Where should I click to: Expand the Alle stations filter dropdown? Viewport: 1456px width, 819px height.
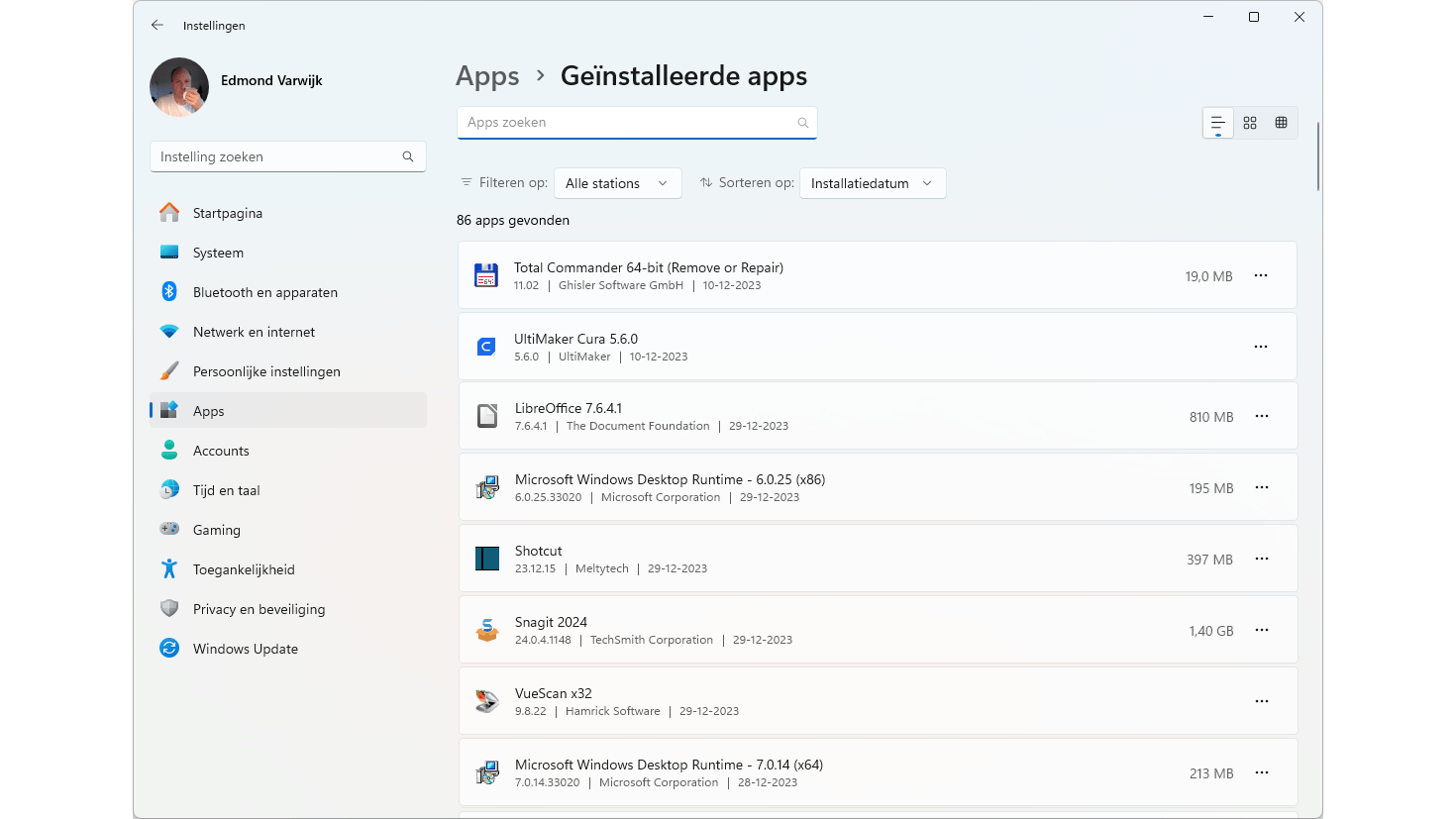617,183
